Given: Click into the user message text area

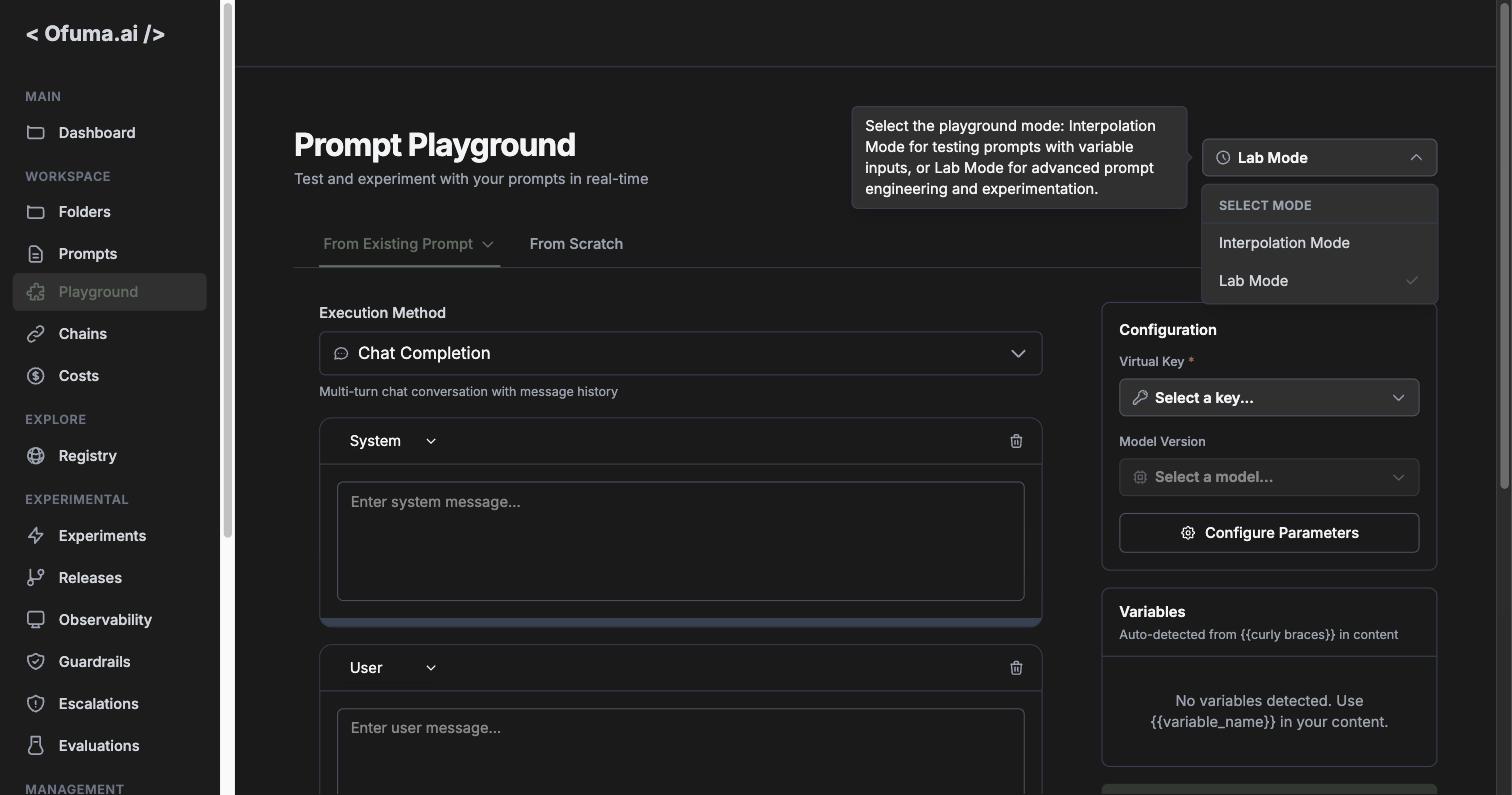Looking at the screenshot, I should coord(680,752).
